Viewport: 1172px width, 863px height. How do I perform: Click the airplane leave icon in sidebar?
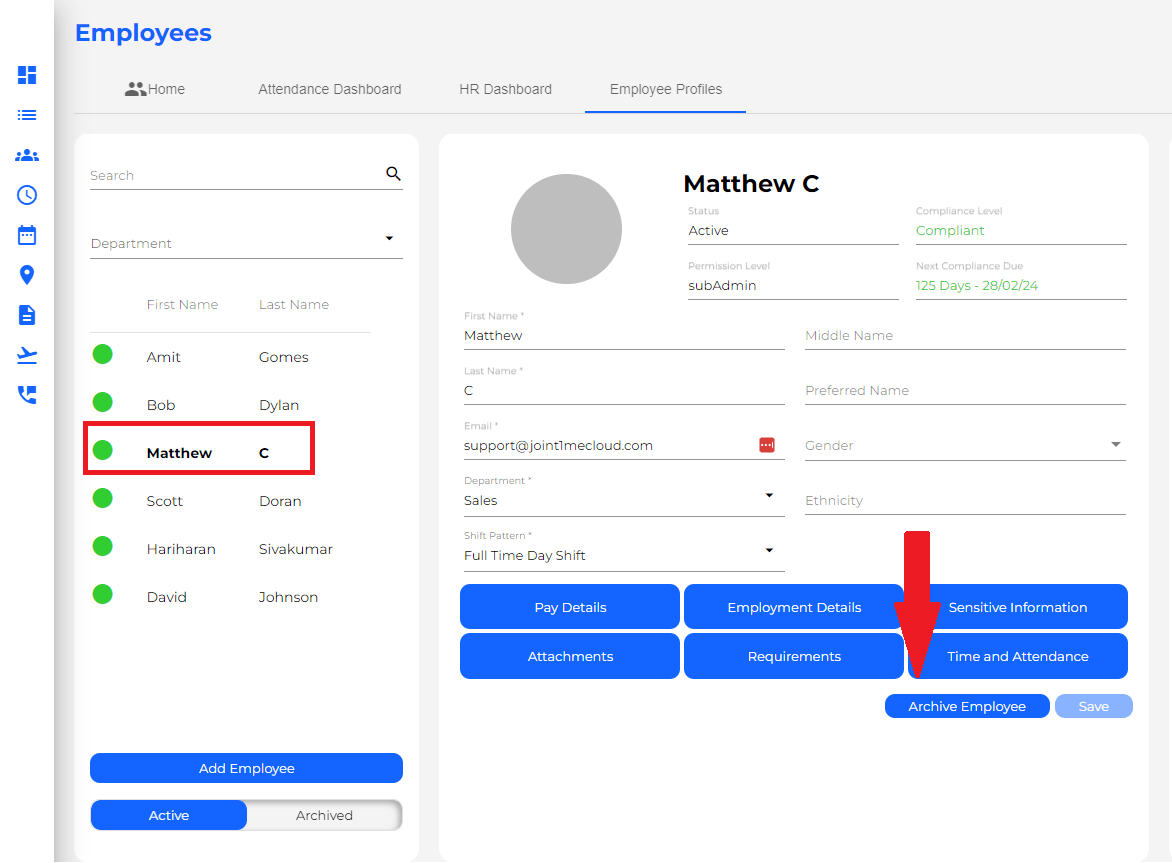coord(26,354)
